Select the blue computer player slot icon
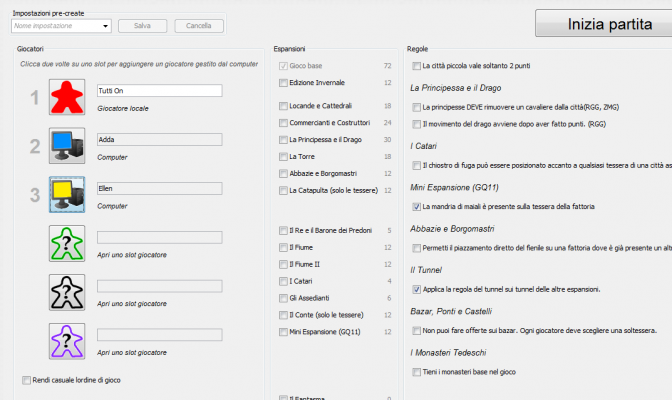 (68, 145)
